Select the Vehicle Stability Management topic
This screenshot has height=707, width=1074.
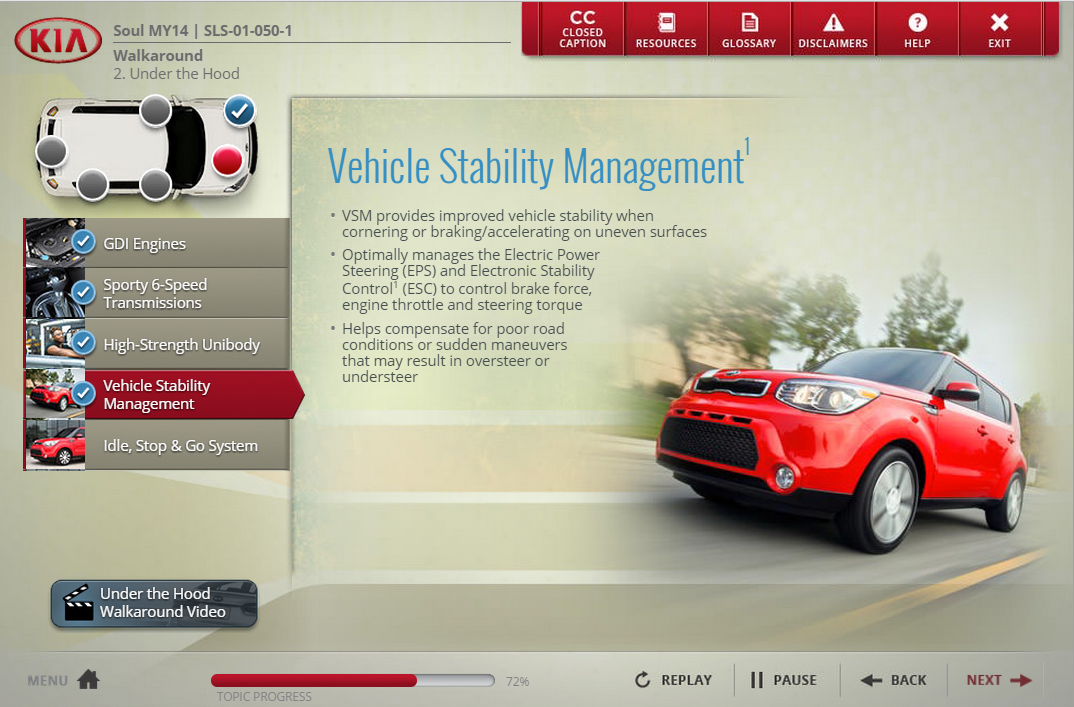pos(163,395)
